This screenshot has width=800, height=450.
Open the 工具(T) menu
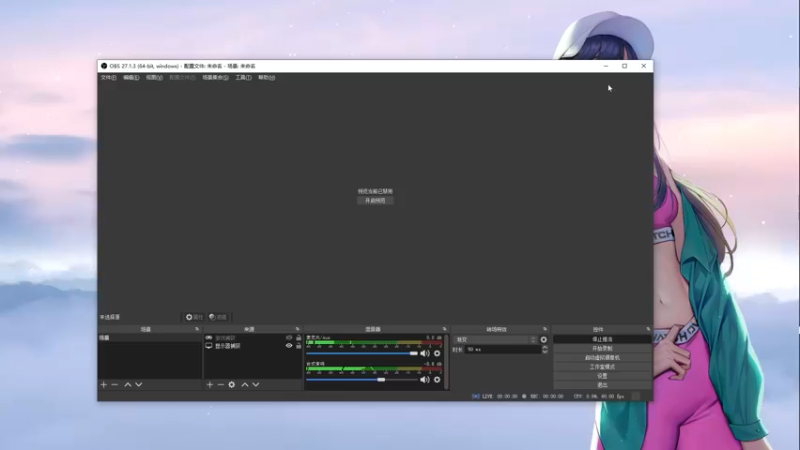(243, 78)
